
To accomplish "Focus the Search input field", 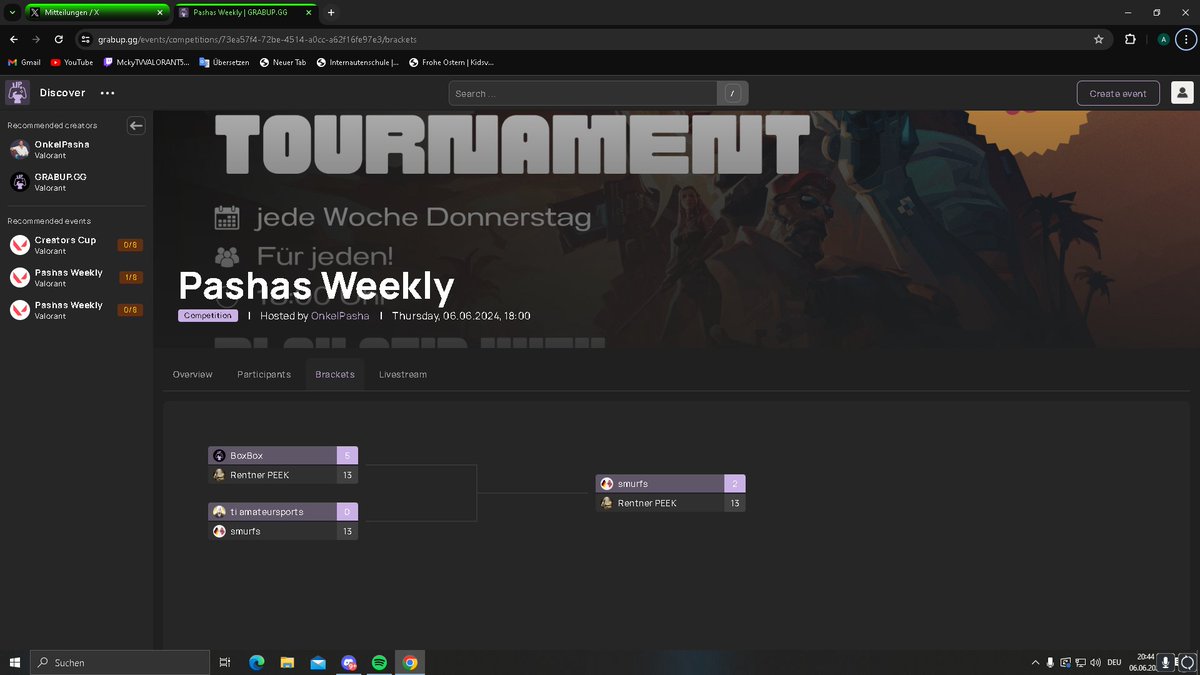I will click(x=583, y=93).
